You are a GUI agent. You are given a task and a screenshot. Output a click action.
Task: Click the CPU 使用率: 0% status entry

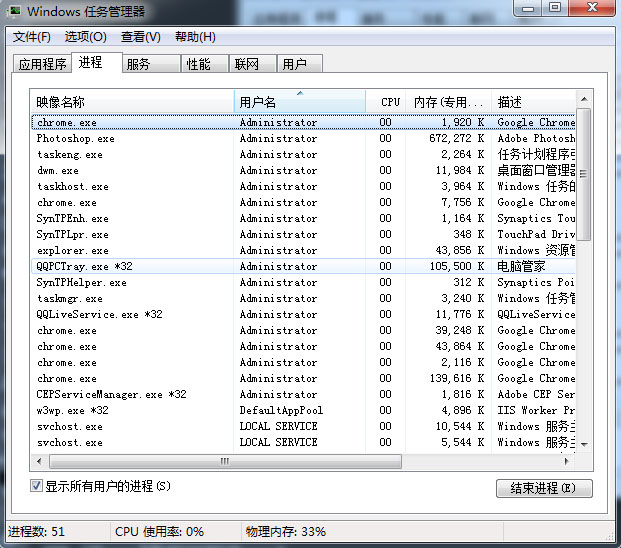pyautogui.click(x=159, y=531)
